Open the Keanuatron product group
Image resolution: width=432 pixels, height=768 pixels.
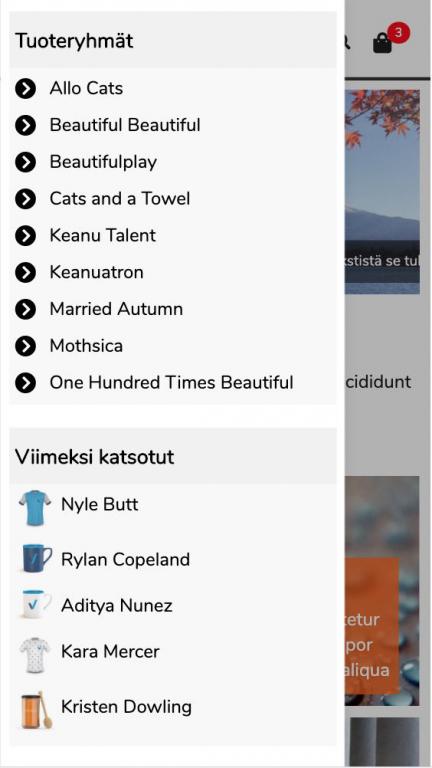tap(96, 272)
